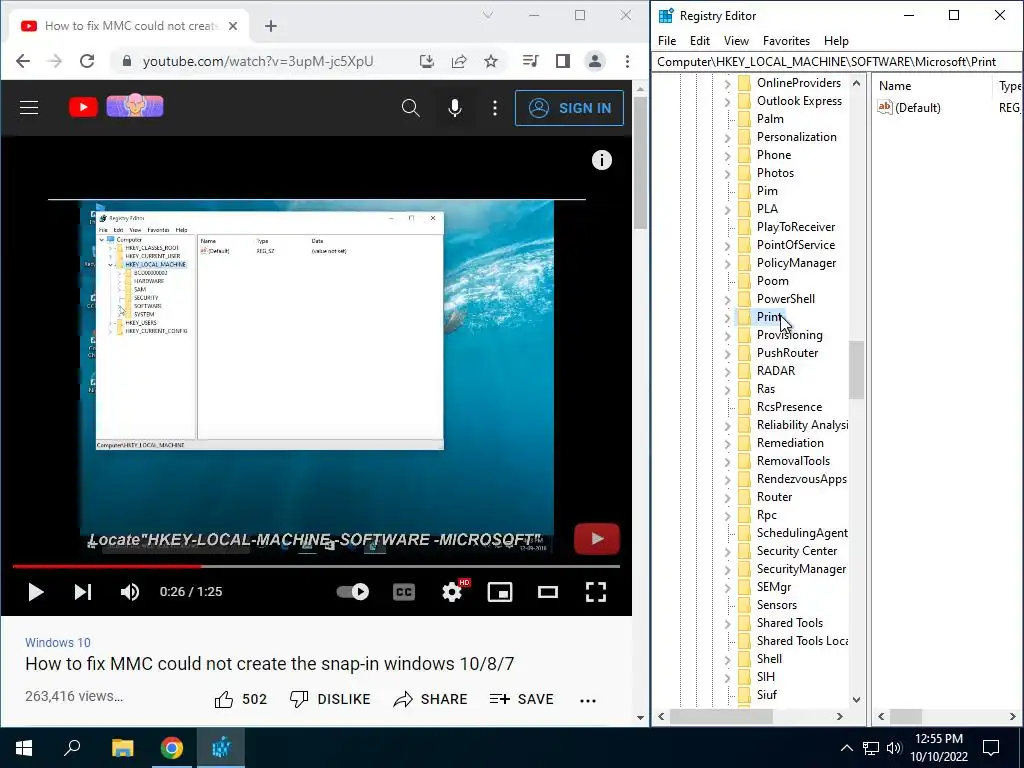
Task: Open taskbar search magnifier
Action: coord(72,747)
